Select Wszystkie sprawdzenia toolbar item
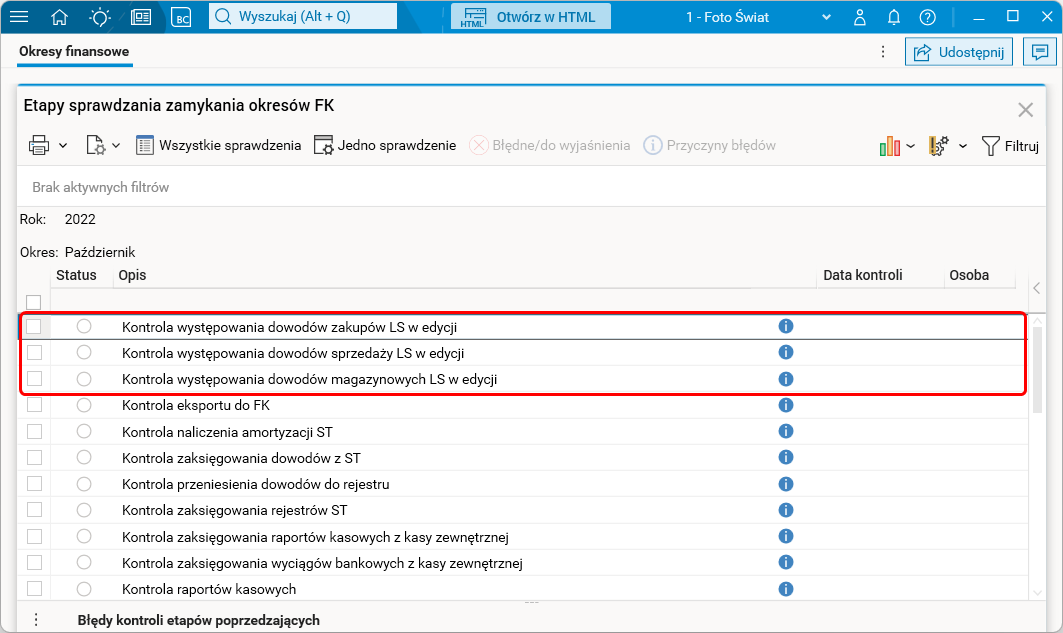 [218, 146]
